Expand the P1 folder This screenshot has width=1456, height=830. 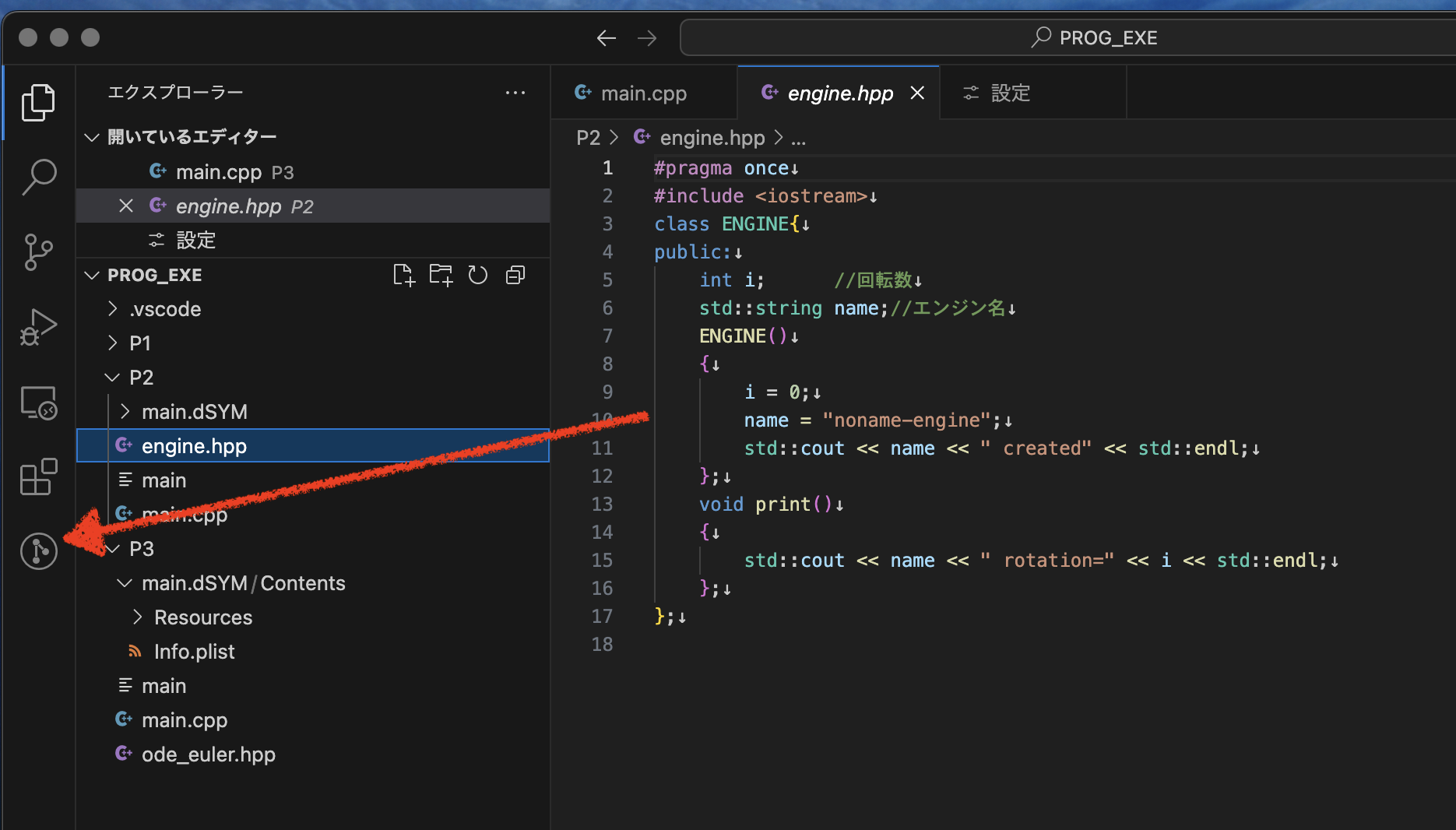[112, 343]
